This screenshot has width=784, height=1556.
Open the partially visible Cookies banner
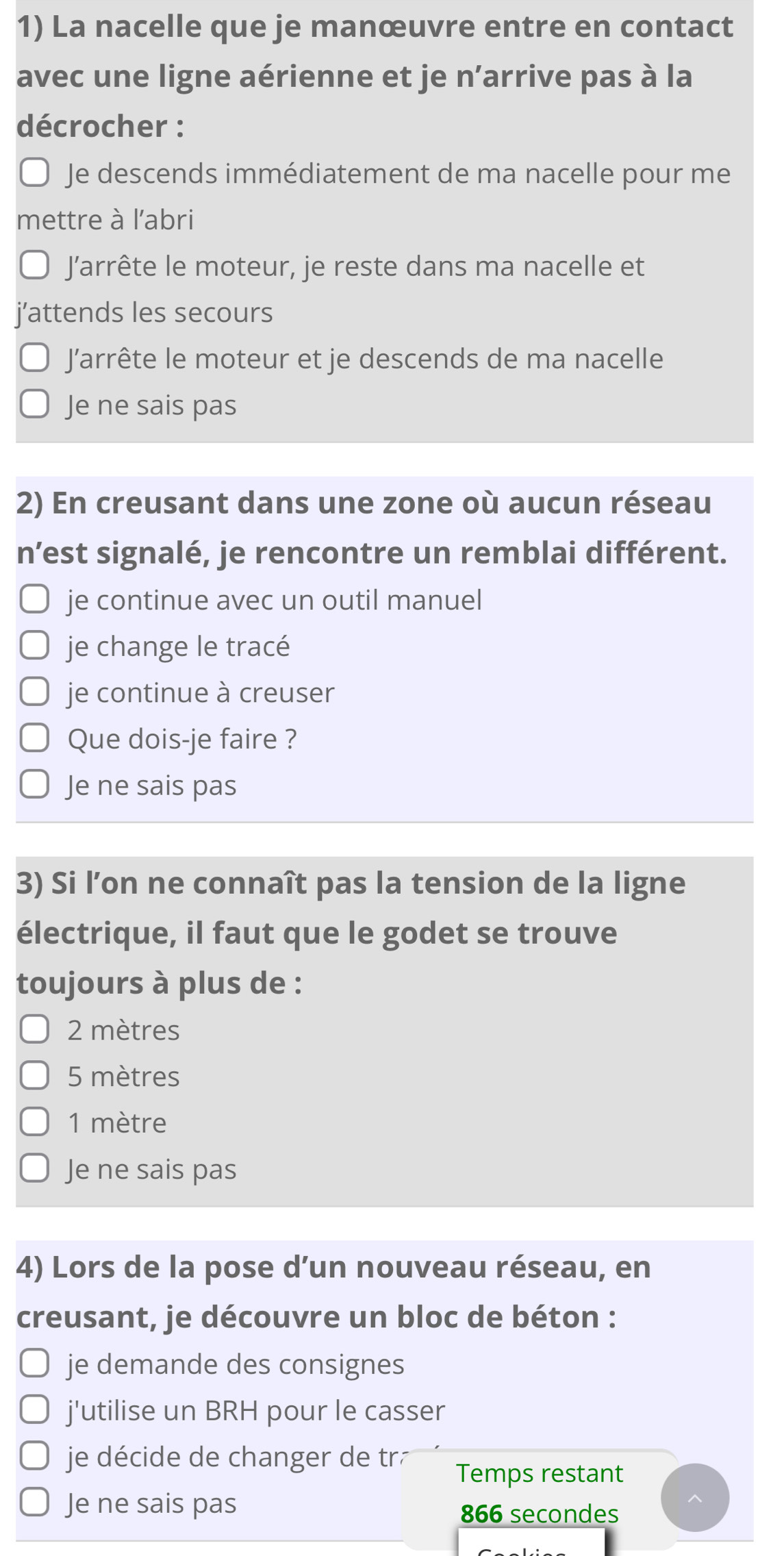tap(531, 1545)
